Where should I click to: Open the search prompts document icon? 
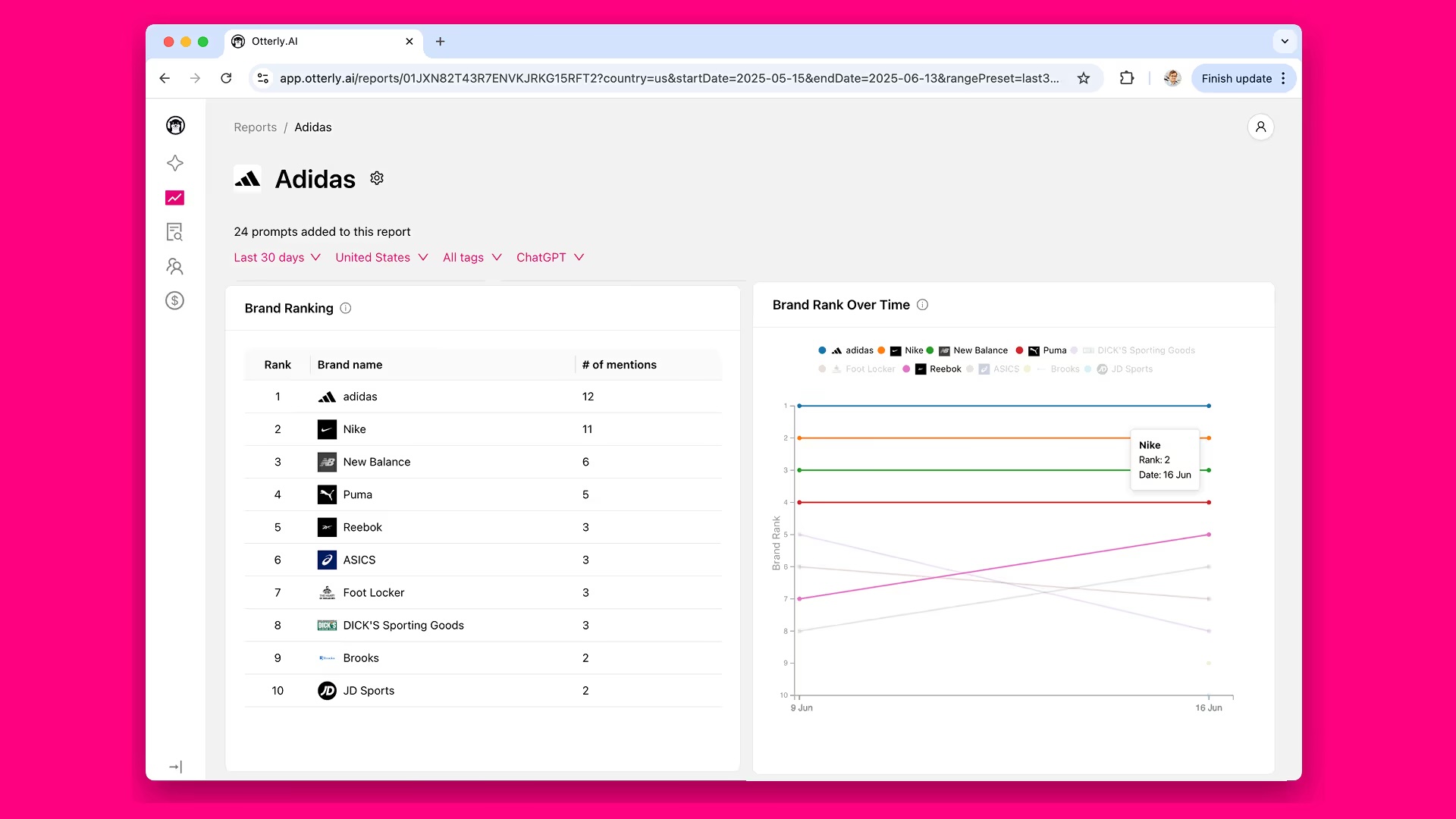[x=175, y=232]
